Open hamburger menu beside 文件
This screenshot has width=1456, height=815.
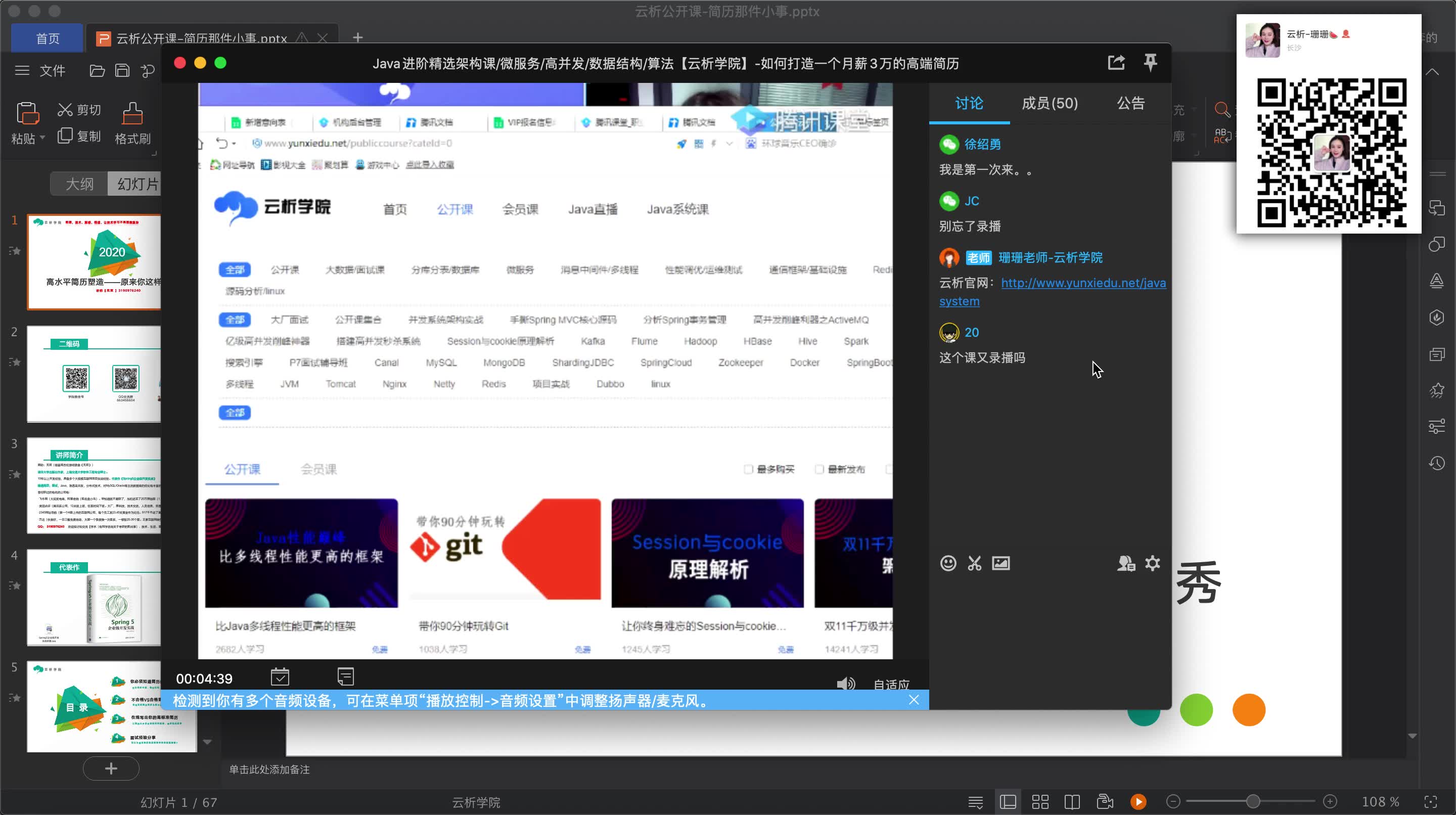click(22, 71)
